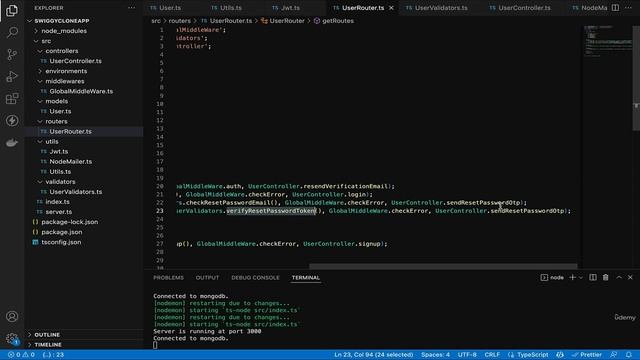The width and height of the screenshot is (640, 360).
Task: Change CRLF end of line sequence
Action: (492, 355)
